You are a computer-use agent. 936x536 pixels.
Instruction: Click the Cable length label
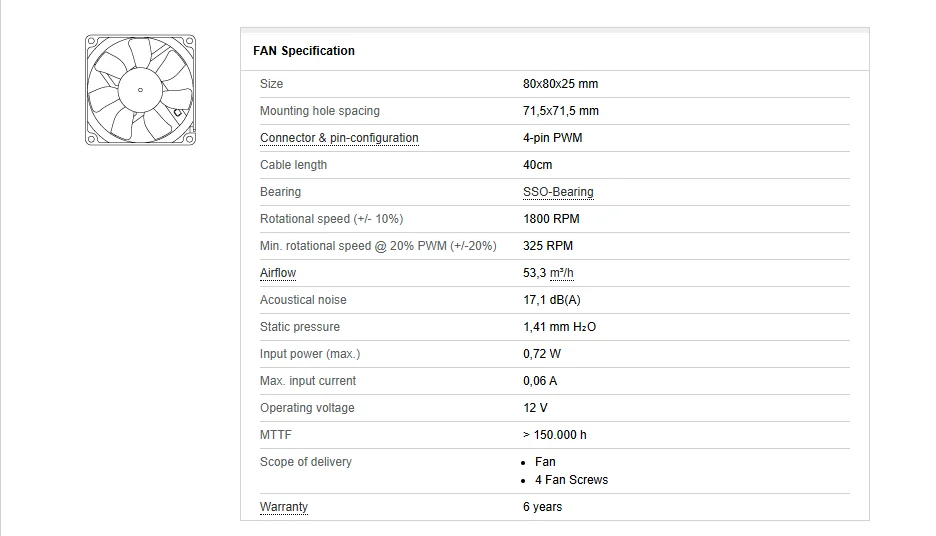pyautogui.click(x=293, y=165)
